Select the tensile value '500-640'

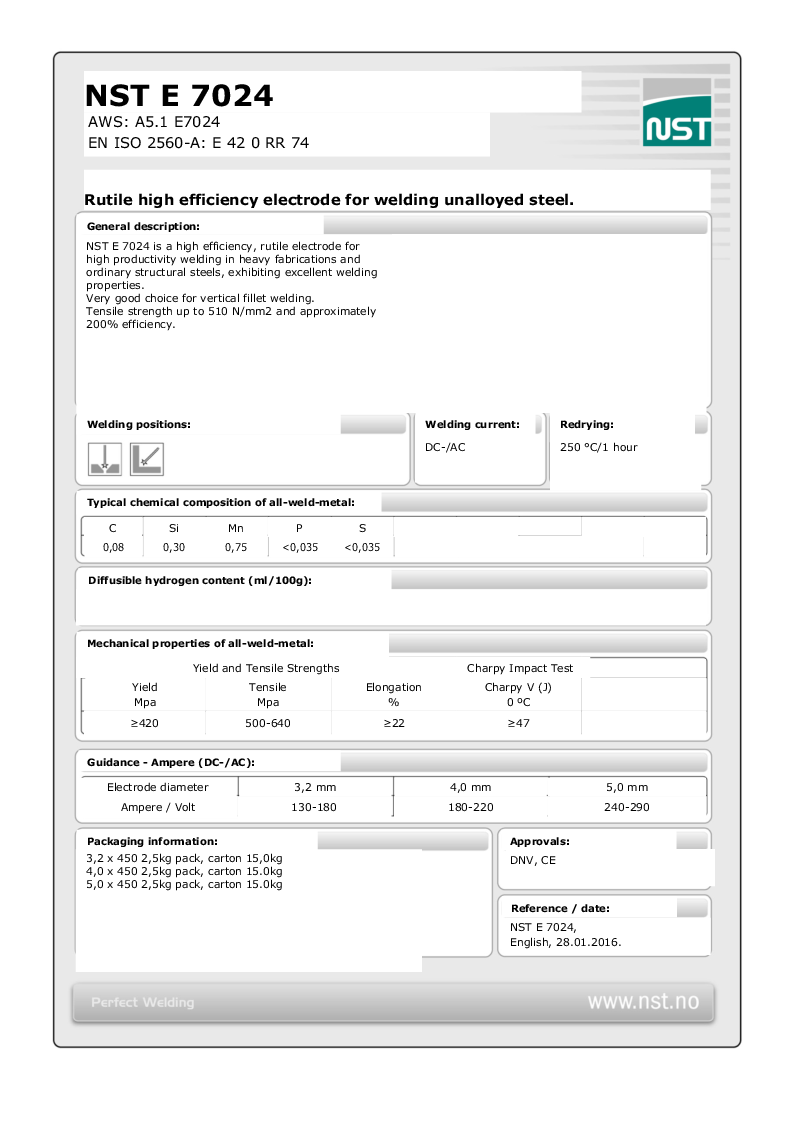(268, 723)
